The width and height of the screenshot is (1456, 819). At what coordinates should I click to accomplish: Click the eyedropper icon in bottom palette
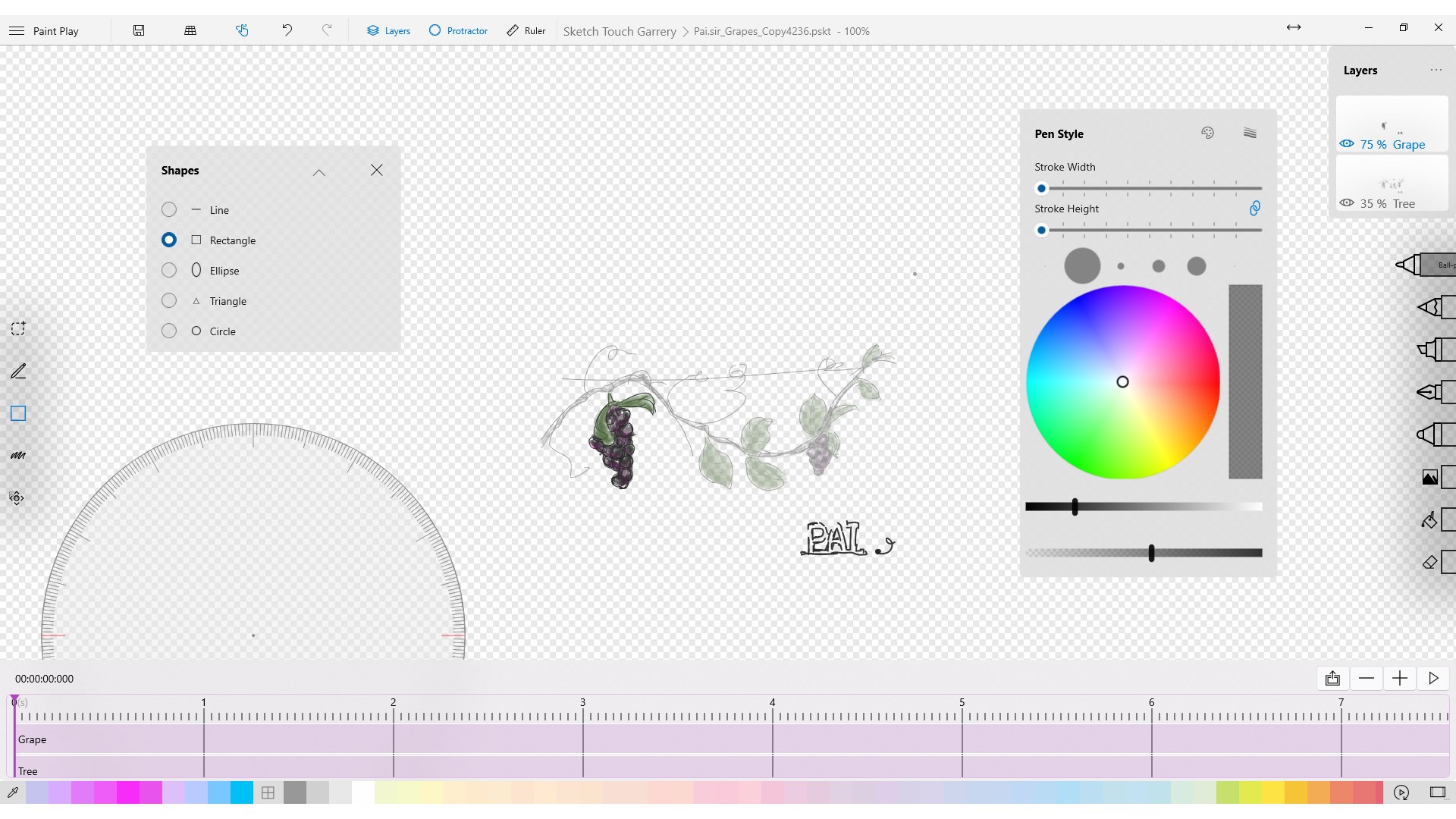tap(13, 792)
